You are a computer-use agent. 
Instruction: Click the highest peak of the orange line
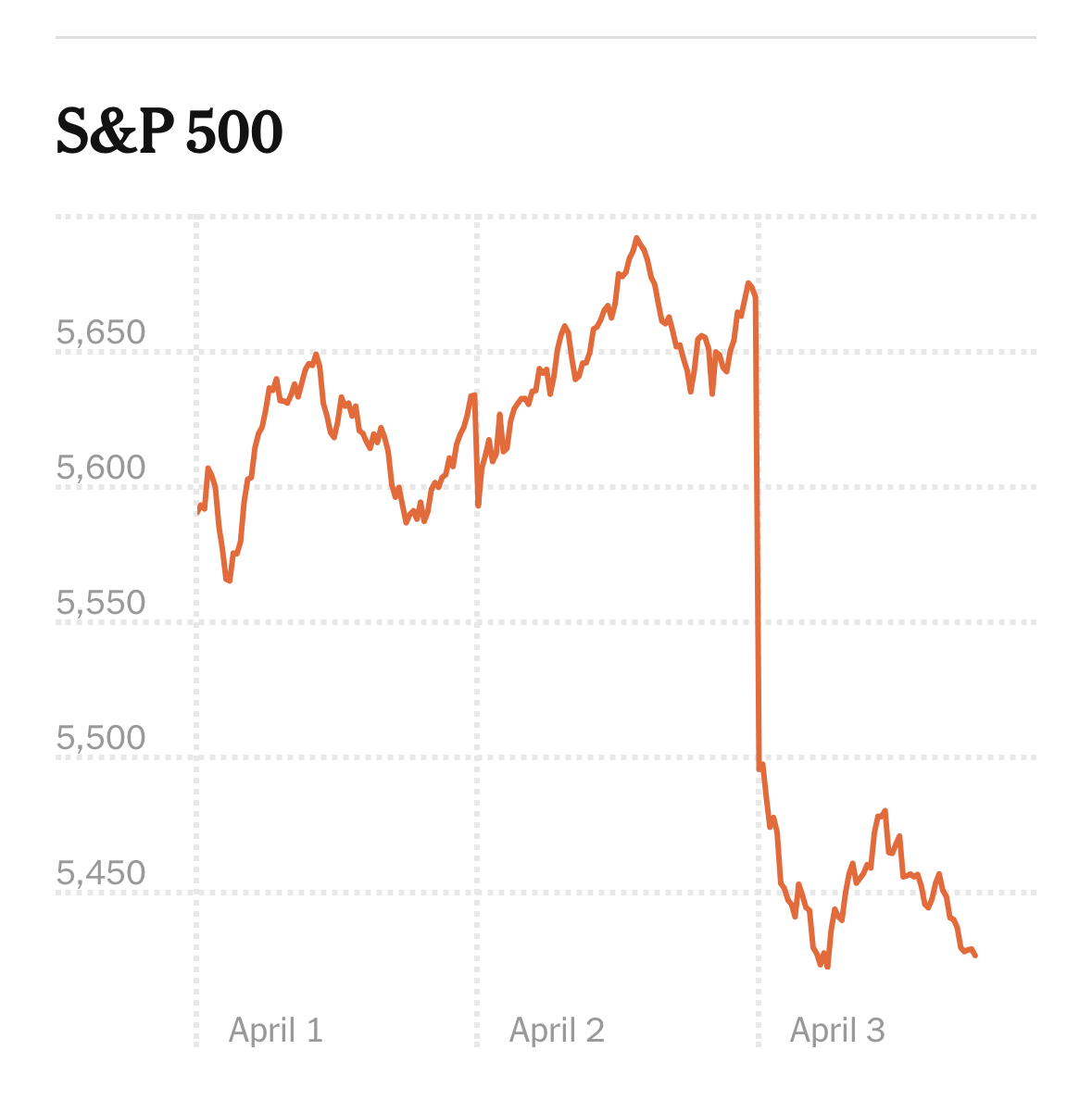[x=637, y=238]
